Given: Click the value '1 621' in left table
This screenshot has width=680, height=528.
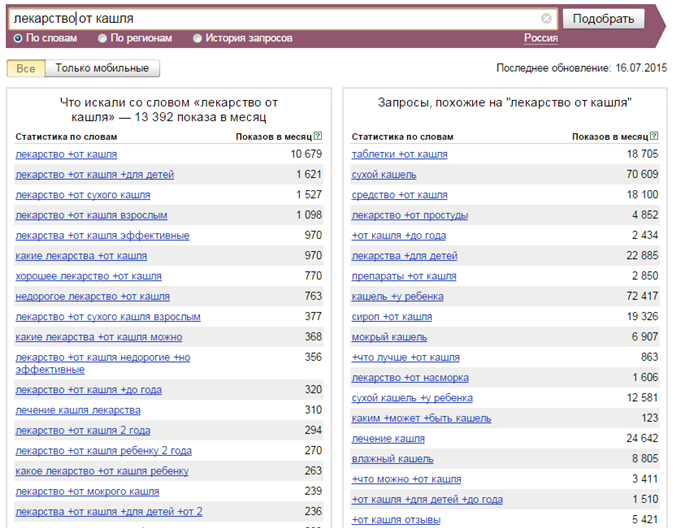Looking at the screenshot, I should (309, 174).
